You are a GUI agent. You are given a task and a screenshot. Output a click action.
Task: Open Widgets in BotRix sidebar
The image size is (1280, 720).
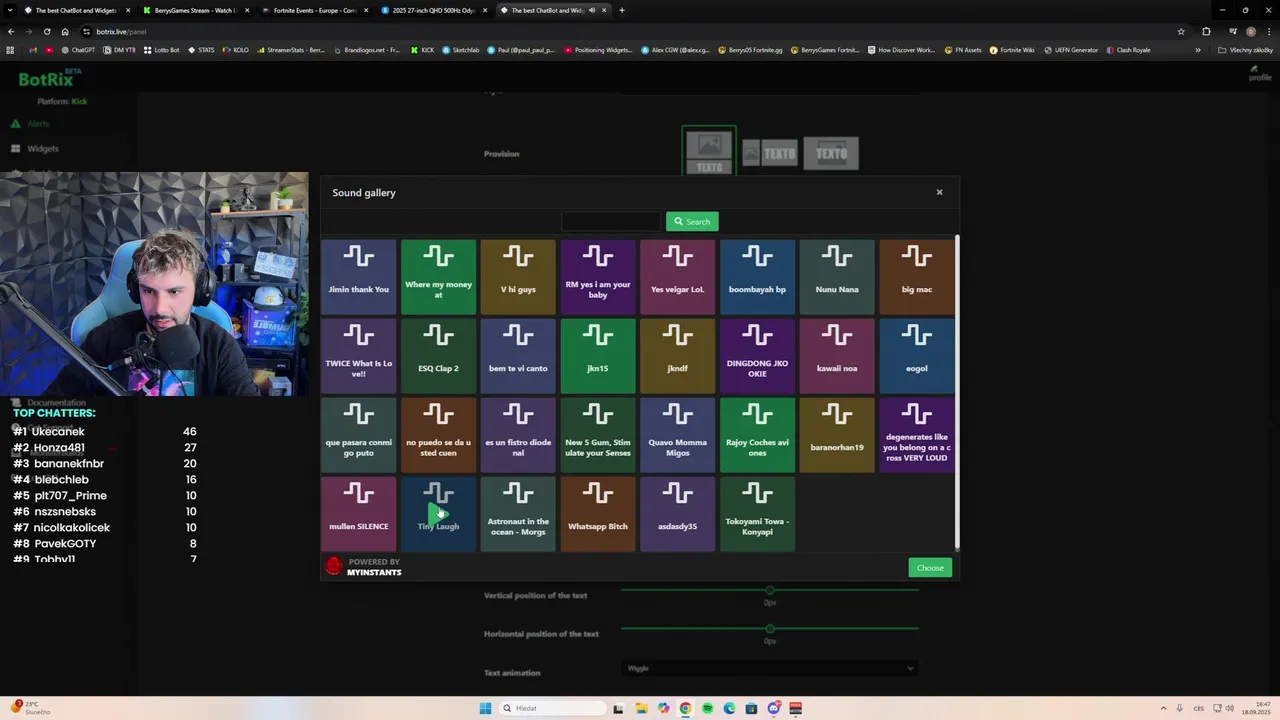(42, 148)
